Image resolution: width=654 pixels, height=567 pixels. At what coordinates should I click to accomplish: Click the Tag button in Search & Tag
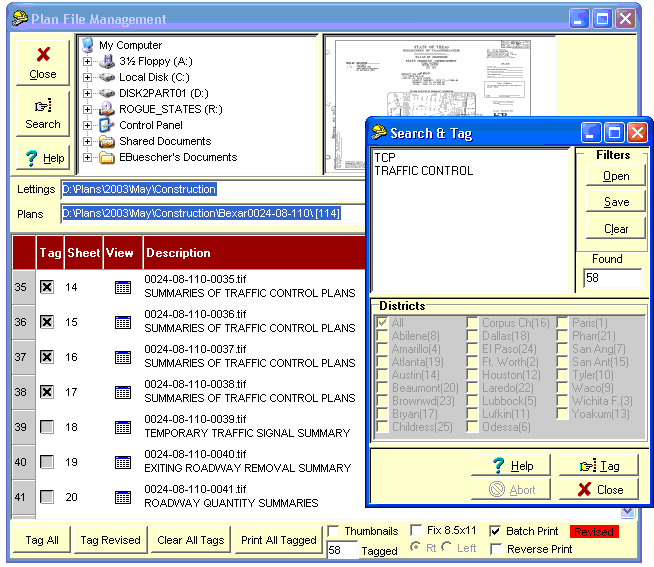pyautogui.click(x=599, y=465)
